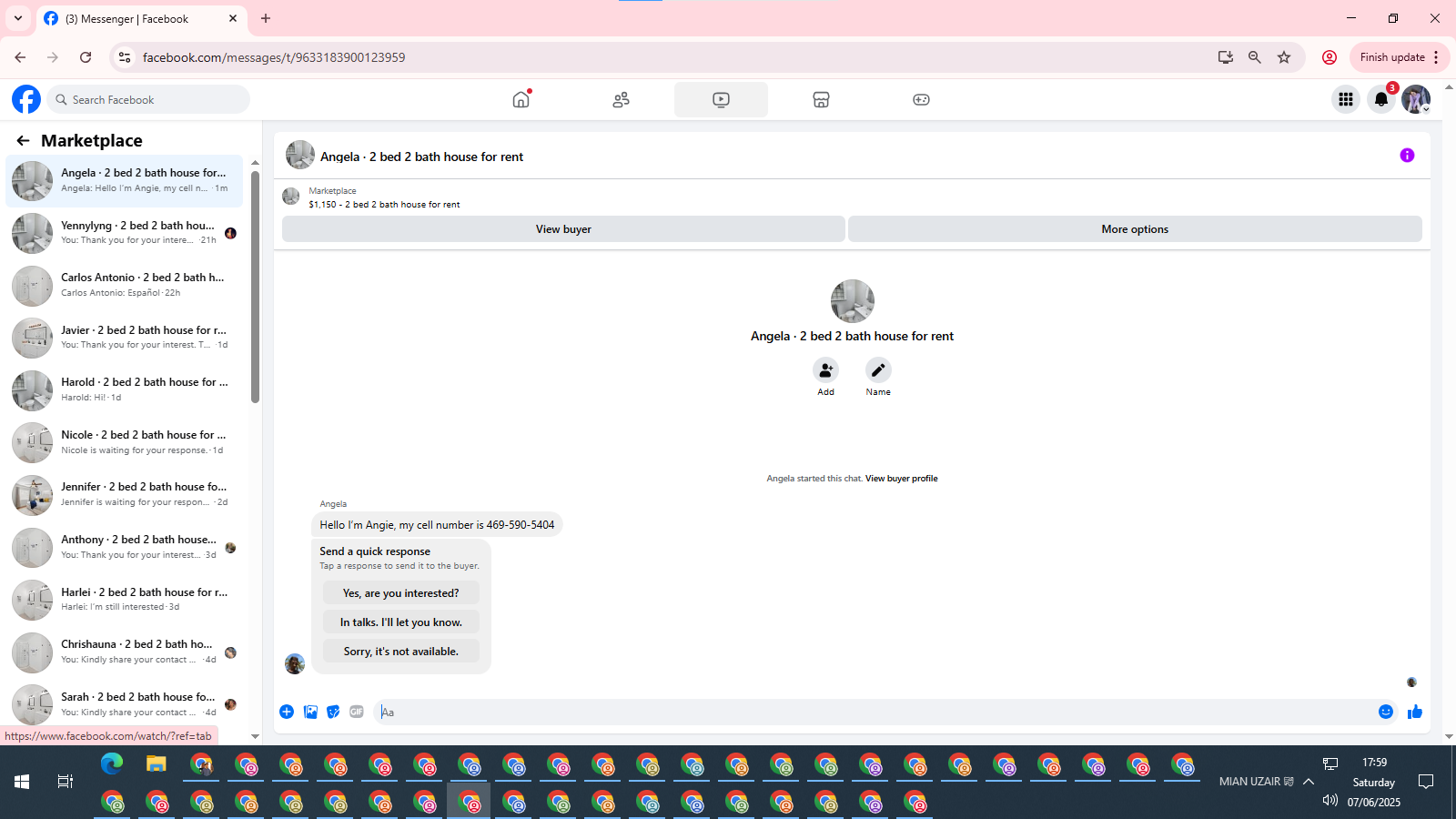Open the Gaming controller icon
This screenshot has height=819, width=1456.
pos(921,99)
